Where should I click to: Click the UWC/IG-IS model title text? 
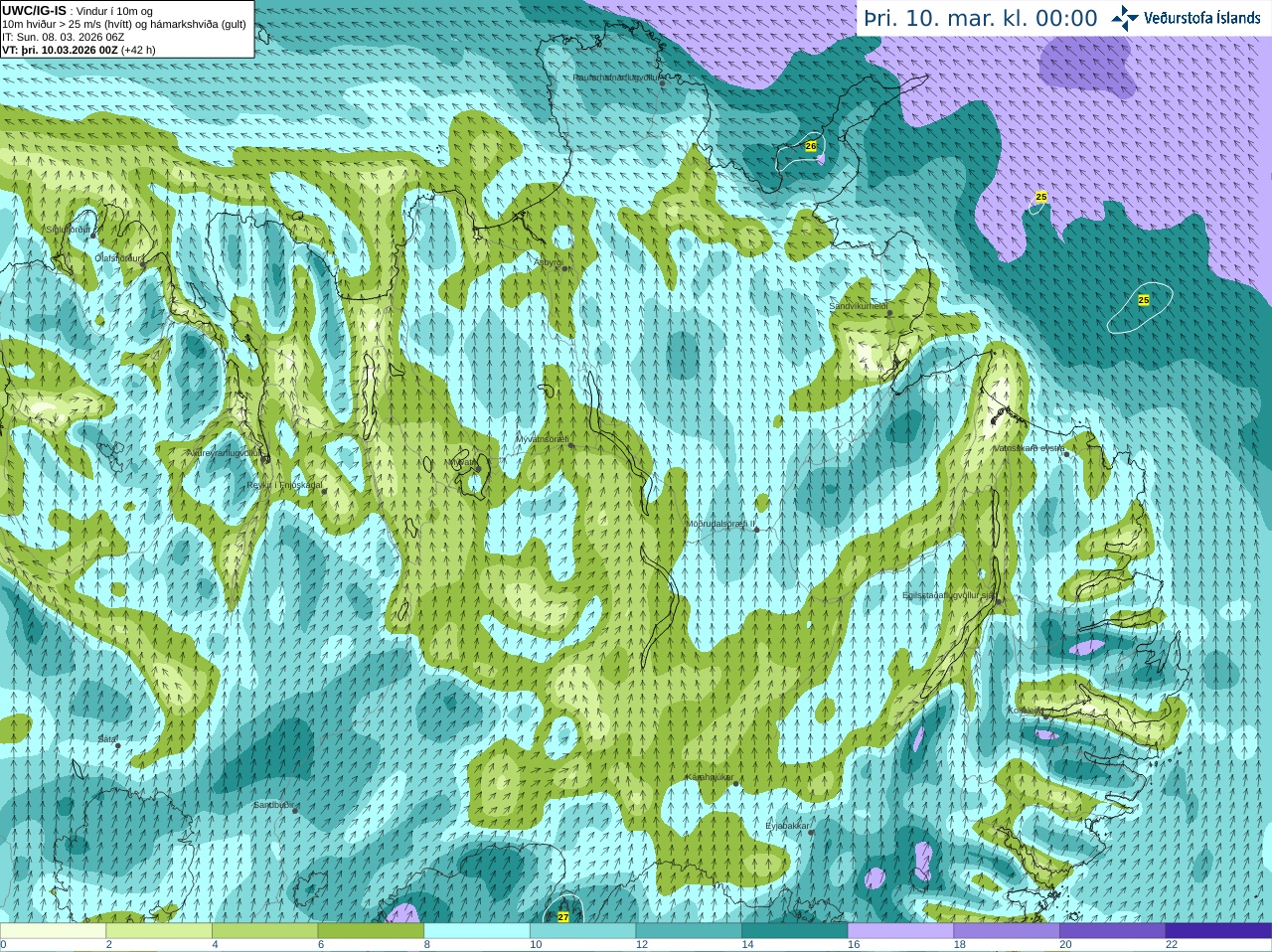pyautogui.click(x=35, y=10)
